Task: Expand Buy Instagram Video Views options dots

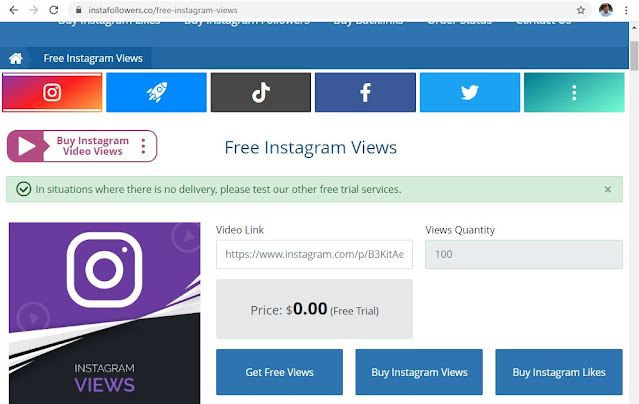Action: tap(143, 146)
